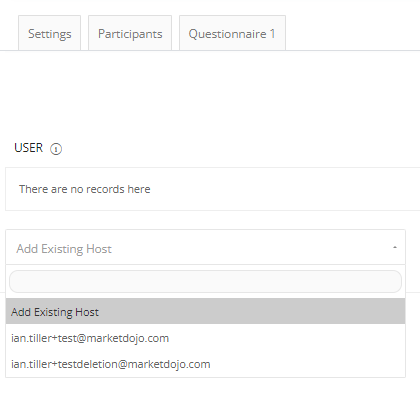Switch to the Settings tab
This screenshot has width=420, height=393.
click(50, 33)
